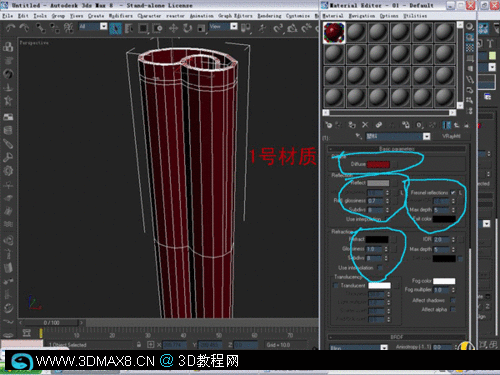This screenshot has width=500, height=375.
Task: Click the map button beside Refract color
Action: pos(394,239)
